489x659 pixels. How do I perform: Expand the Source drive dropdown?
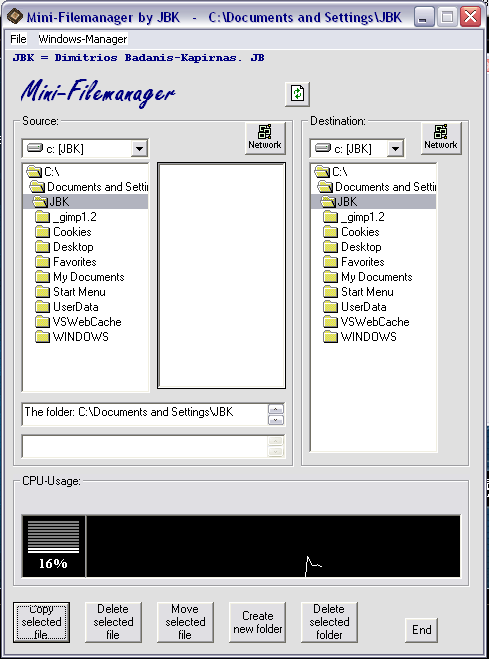point(139,148)
